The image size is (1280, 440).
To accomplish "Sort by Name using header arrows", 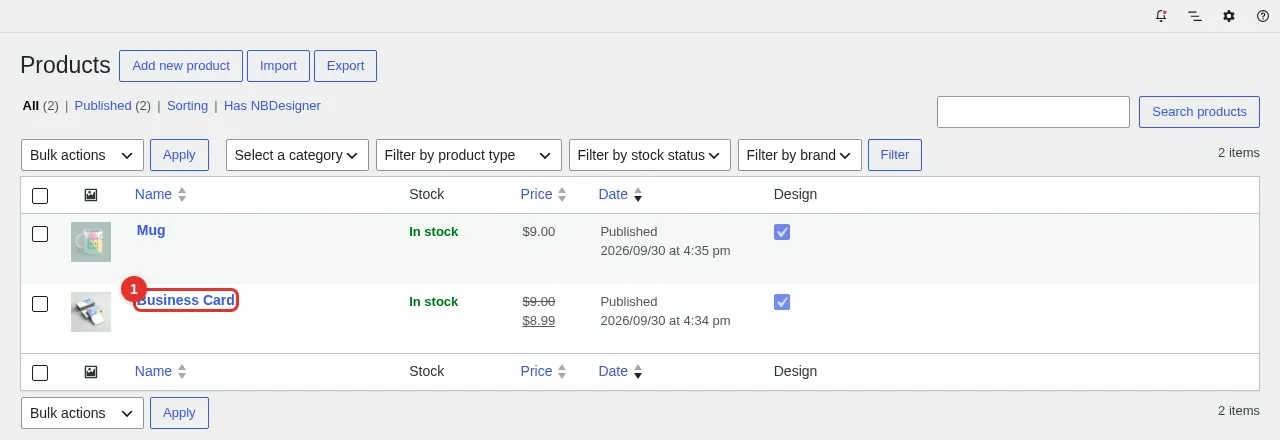I will coord(182,195).
